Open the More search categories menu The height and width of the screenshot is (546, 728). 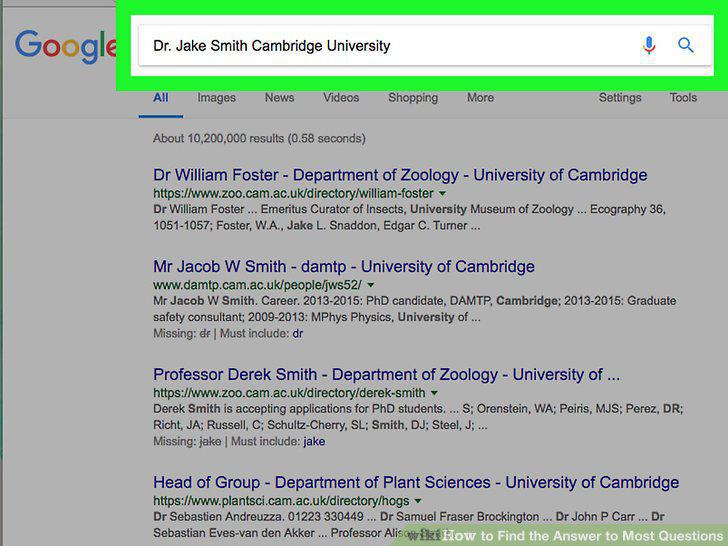(481, 98)
